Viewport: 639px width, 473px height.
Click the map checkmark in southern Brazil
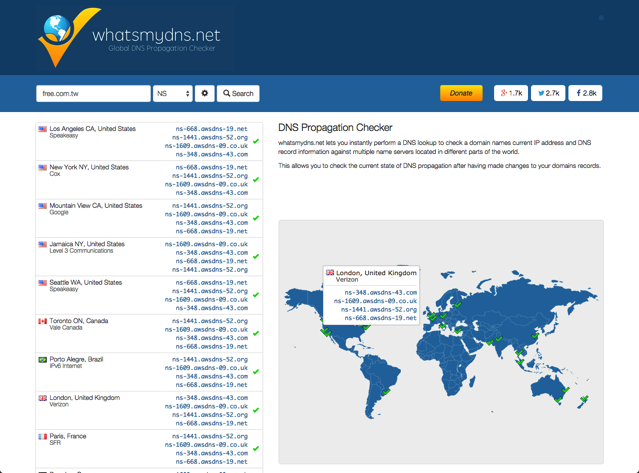tap(386, 392)
